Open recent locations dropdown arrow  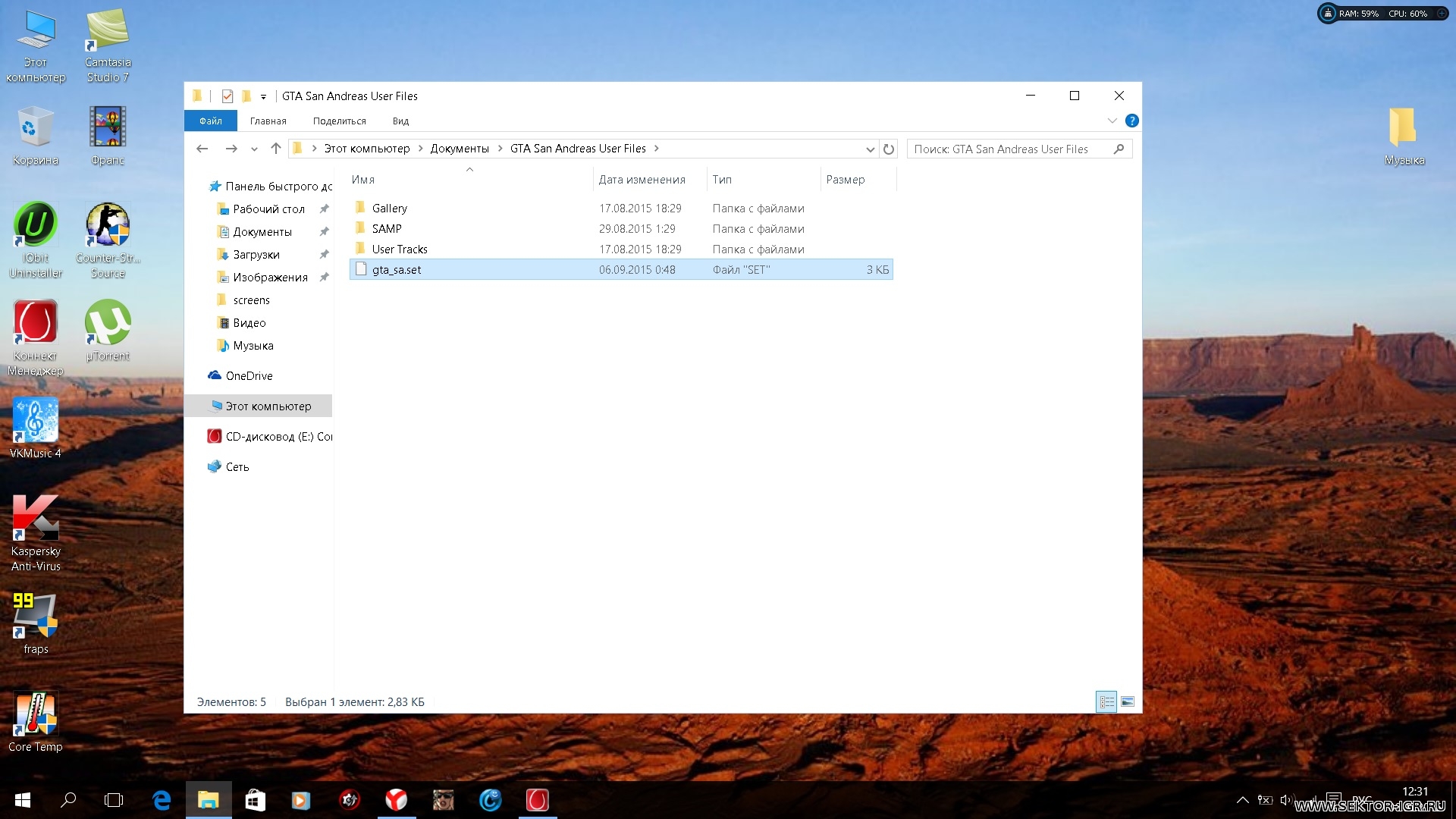click(254, 149)
